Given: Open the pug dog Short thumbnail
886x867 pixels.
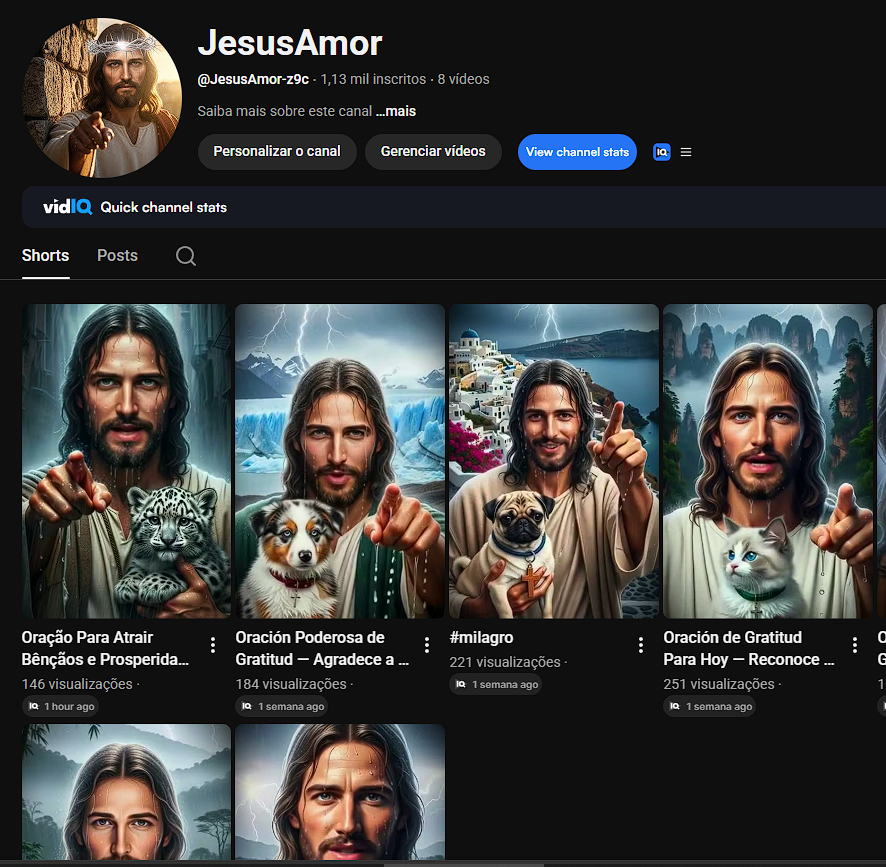Looking at the screenshot, I should [x=554, y=461].
